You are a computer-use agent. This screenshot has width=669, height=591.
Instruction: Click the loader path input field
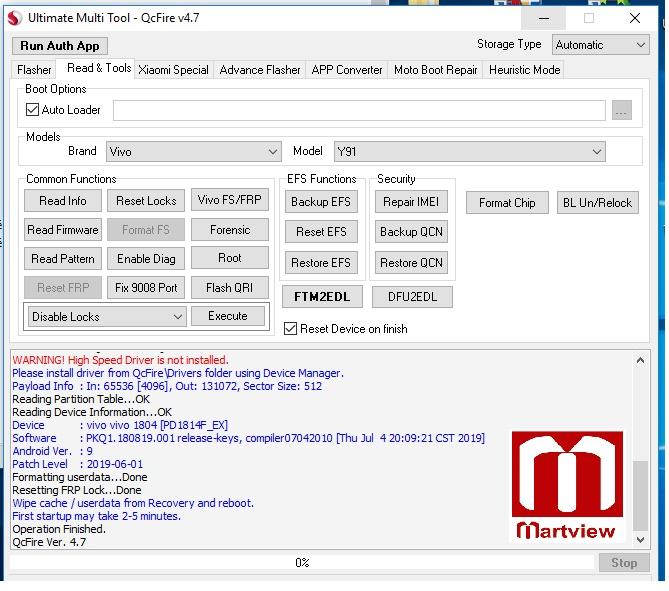[x=359, y=111]
